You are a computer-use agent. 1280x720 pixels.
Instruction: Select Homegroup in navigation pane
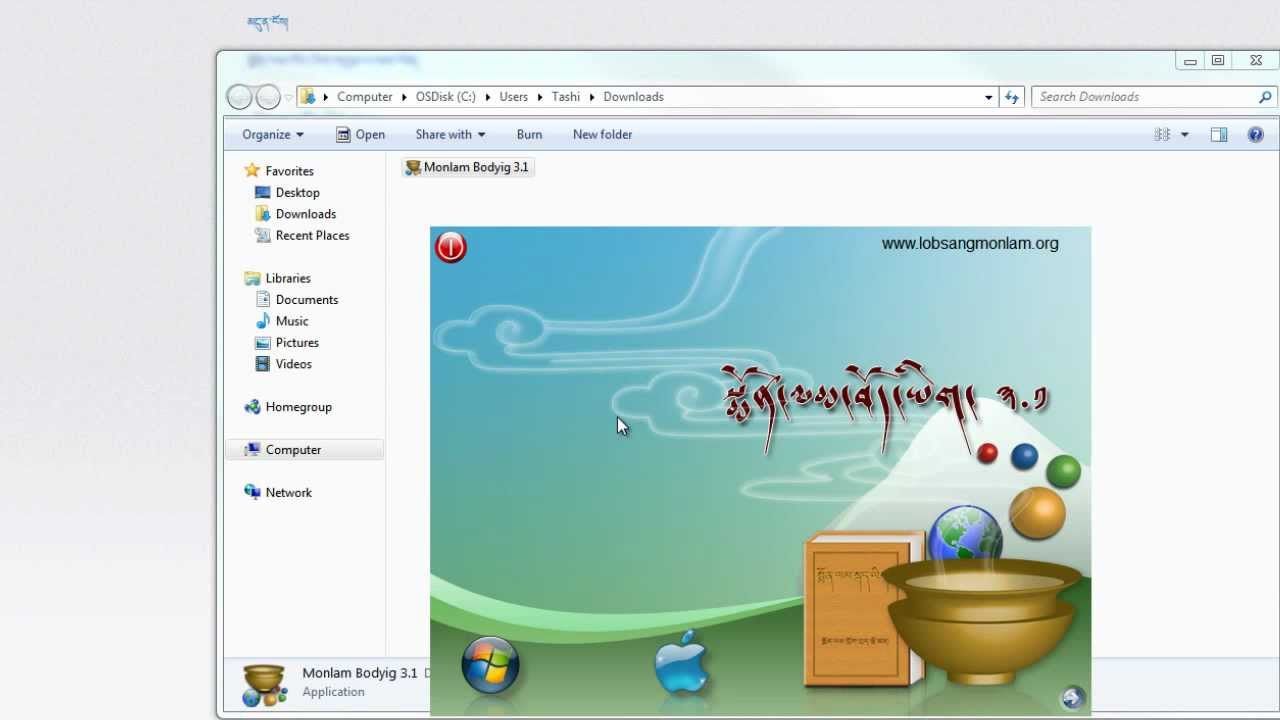pyautogui.click(x=298, y=407)
